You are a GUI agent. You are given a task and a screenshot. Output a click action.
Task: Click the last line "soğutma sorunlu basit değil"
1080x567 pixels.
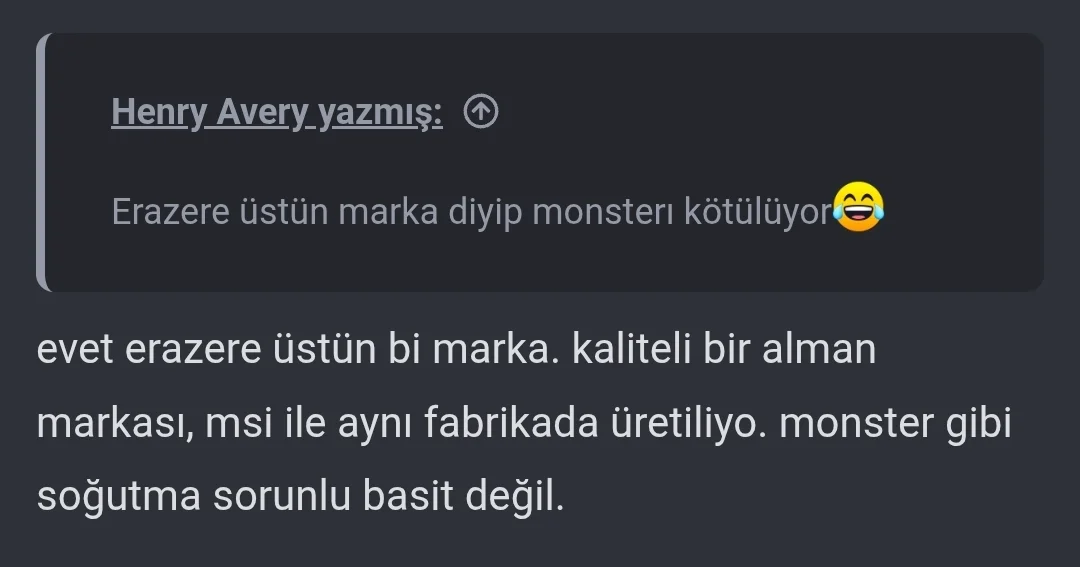300,497
